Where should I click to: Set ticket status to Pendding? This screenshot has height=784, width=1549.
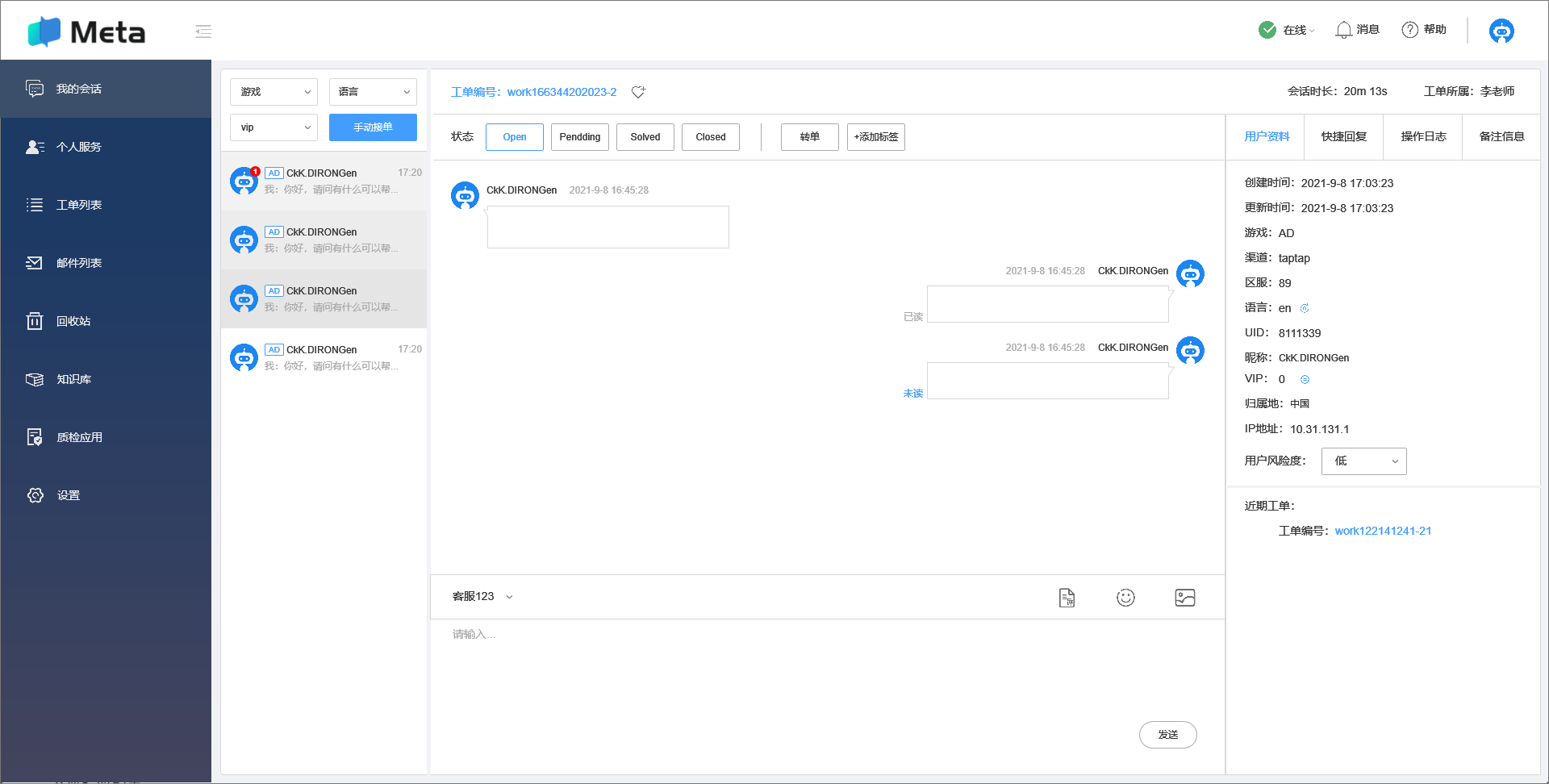[x=580, y=137]
